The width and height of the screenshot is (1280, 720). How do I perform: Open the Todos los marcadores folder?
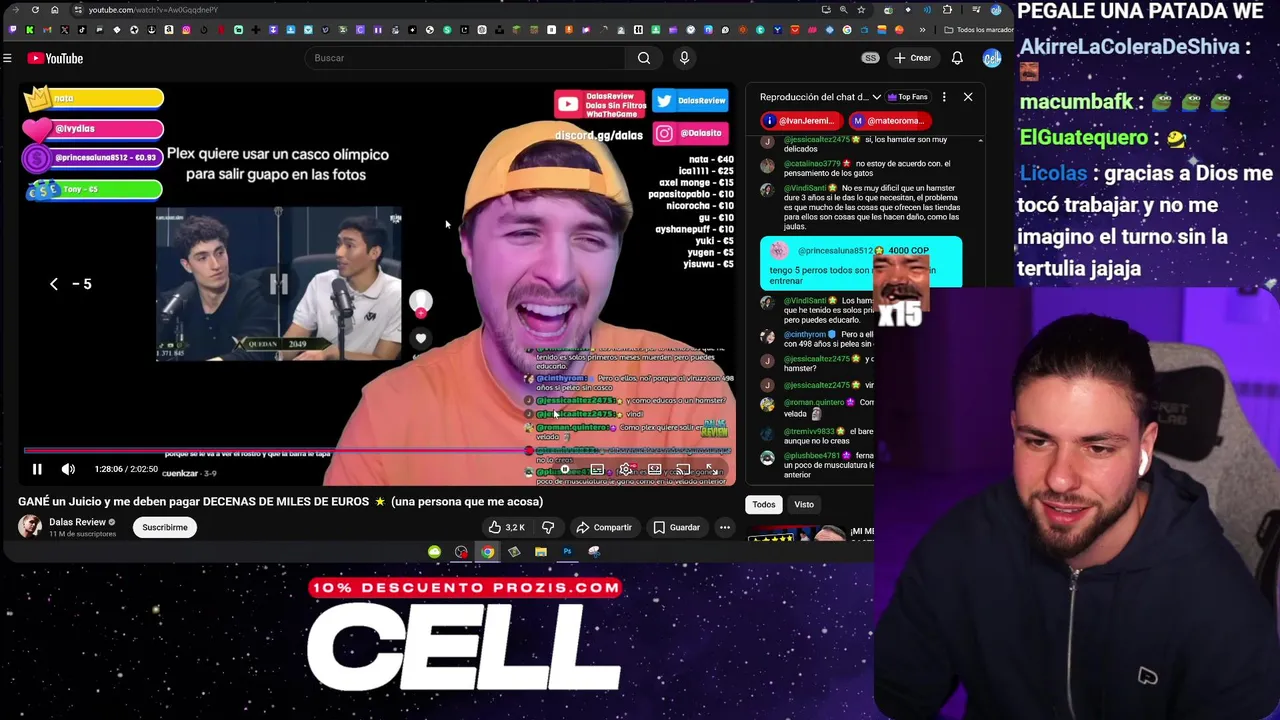(x=978, y=30)
